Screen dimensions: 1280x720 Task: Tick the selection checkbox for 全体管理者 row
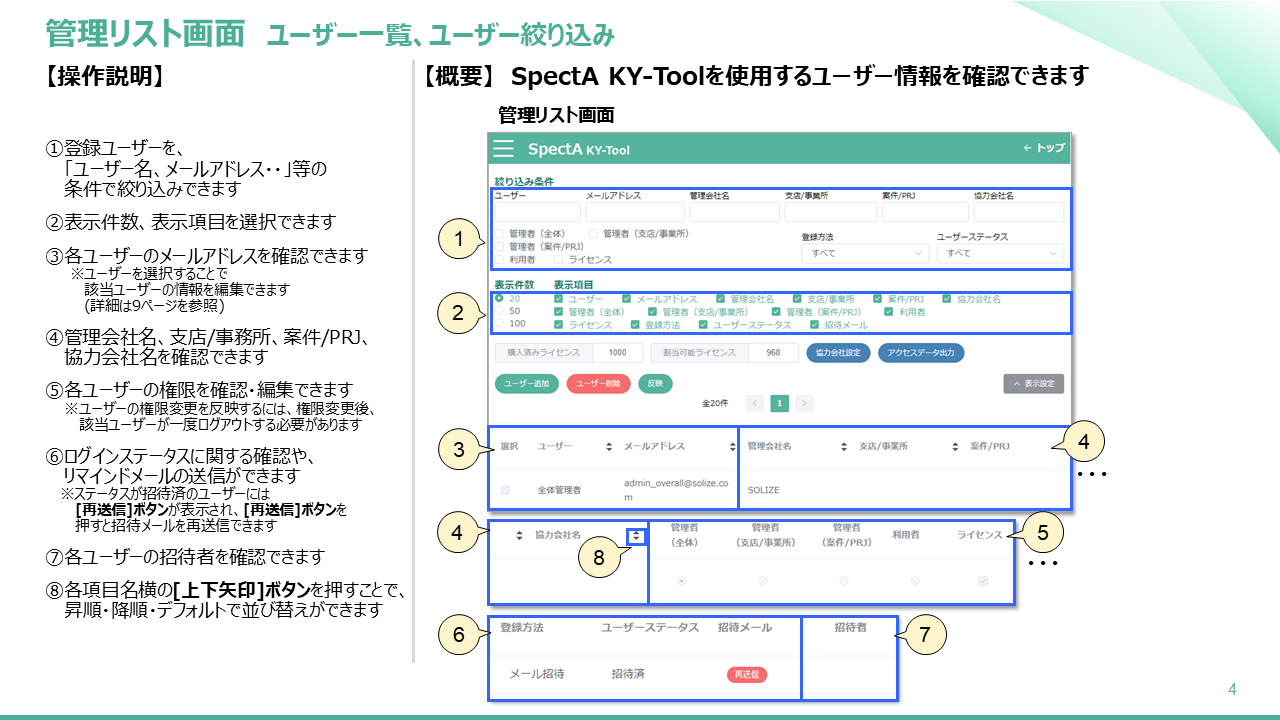505,490
